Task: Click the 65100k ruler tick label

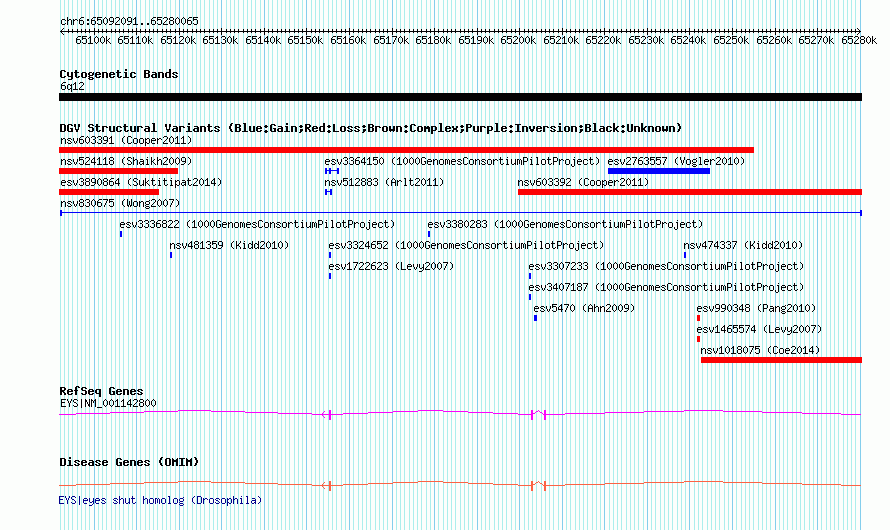Action: point(93,40)
